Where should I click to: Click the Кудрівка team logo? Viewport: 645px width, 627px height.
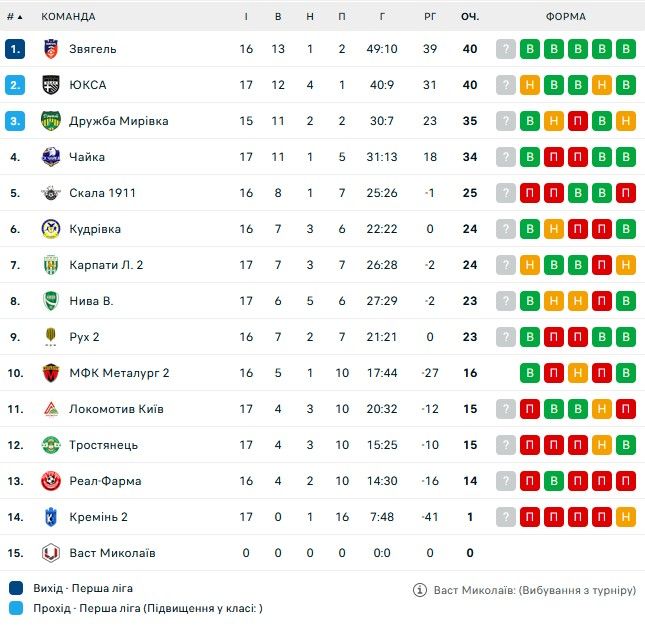[51, 229]
